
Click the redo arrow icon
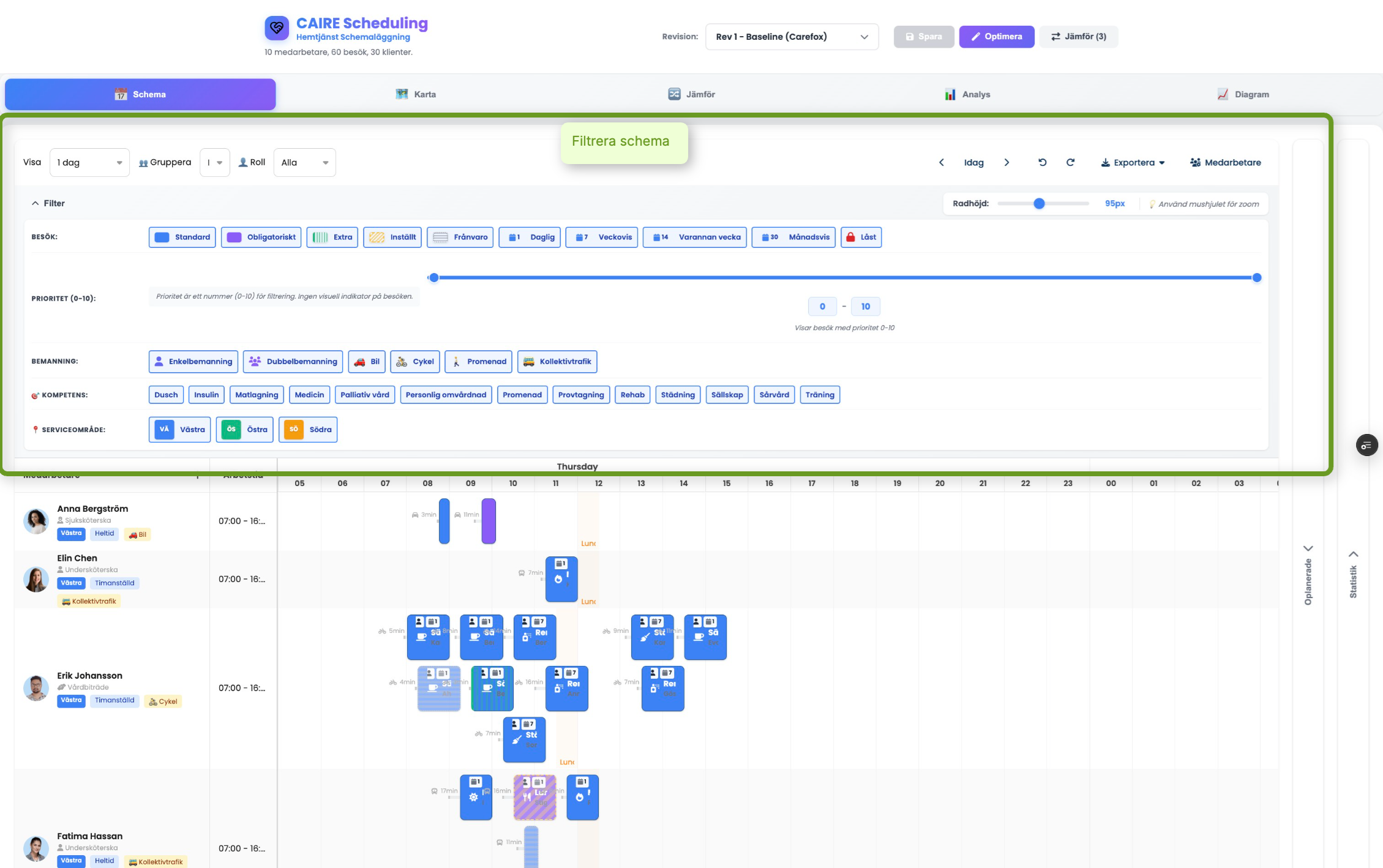[1070, 162]
